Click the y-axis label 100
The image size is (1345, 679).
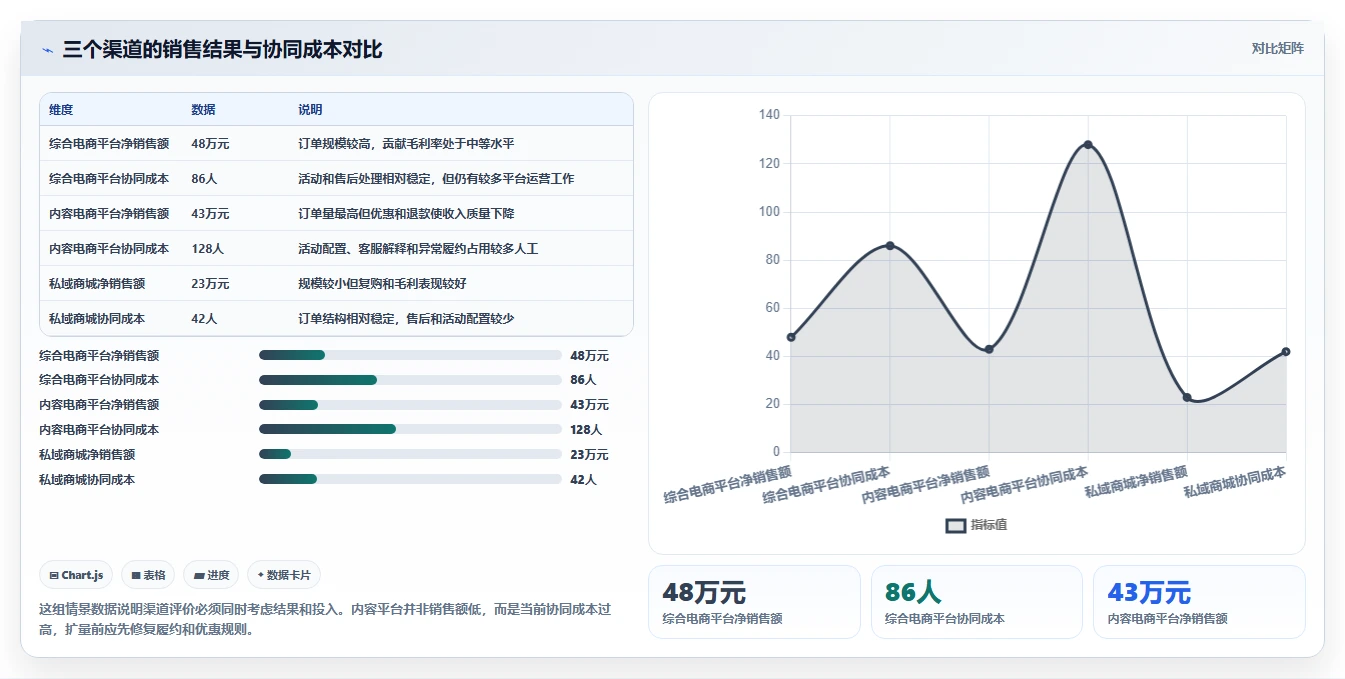point(769,212)
